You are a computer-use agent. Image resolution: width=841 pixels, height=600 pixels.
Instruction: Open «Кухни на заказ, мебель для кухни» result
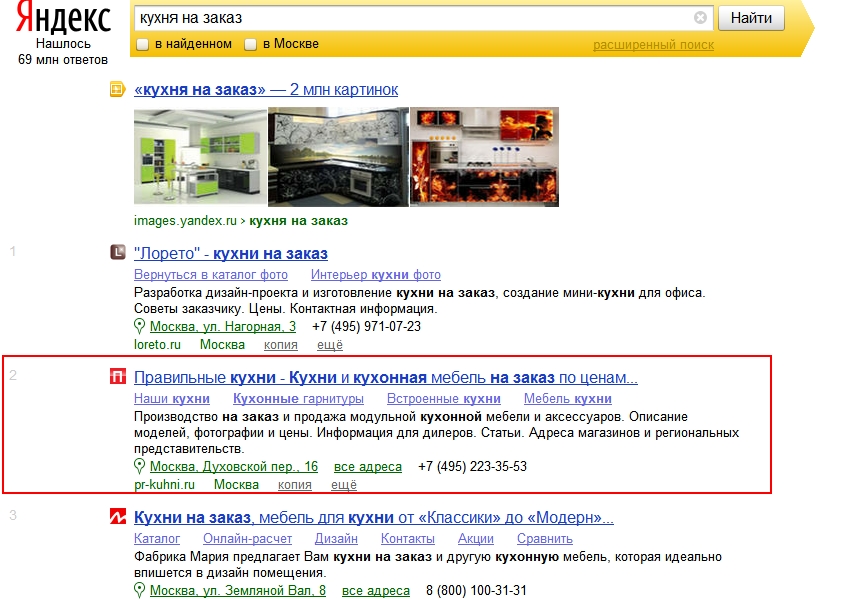[374, 517]
